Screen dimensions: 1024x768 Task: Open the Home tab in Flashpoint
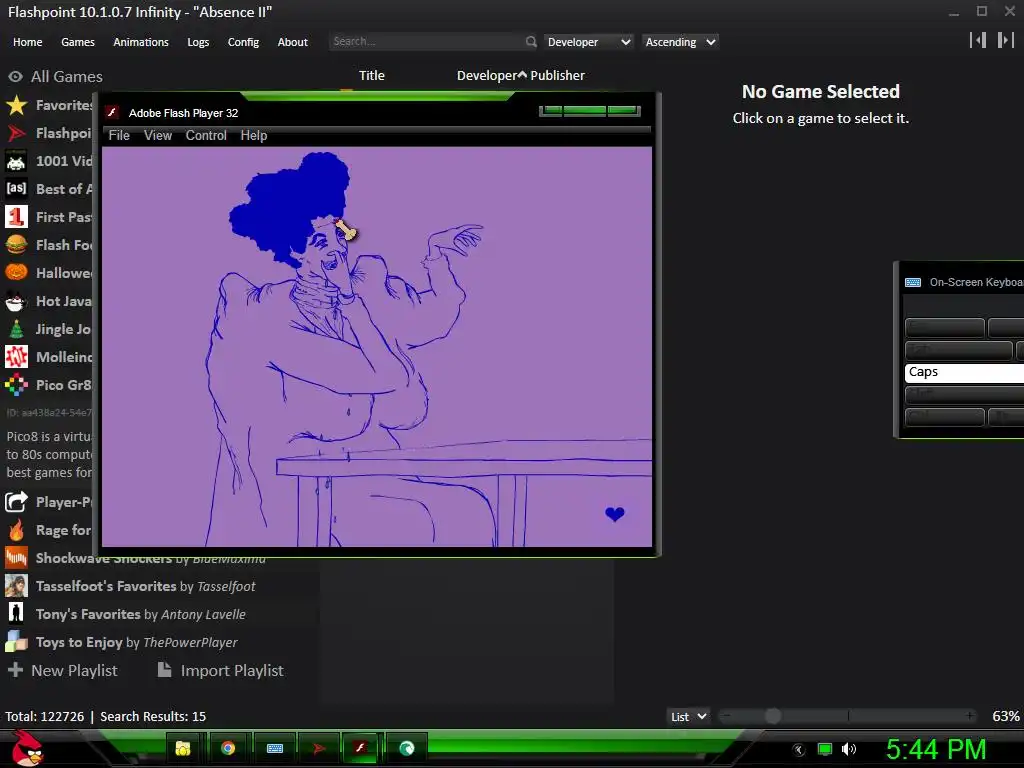point(27,42)
